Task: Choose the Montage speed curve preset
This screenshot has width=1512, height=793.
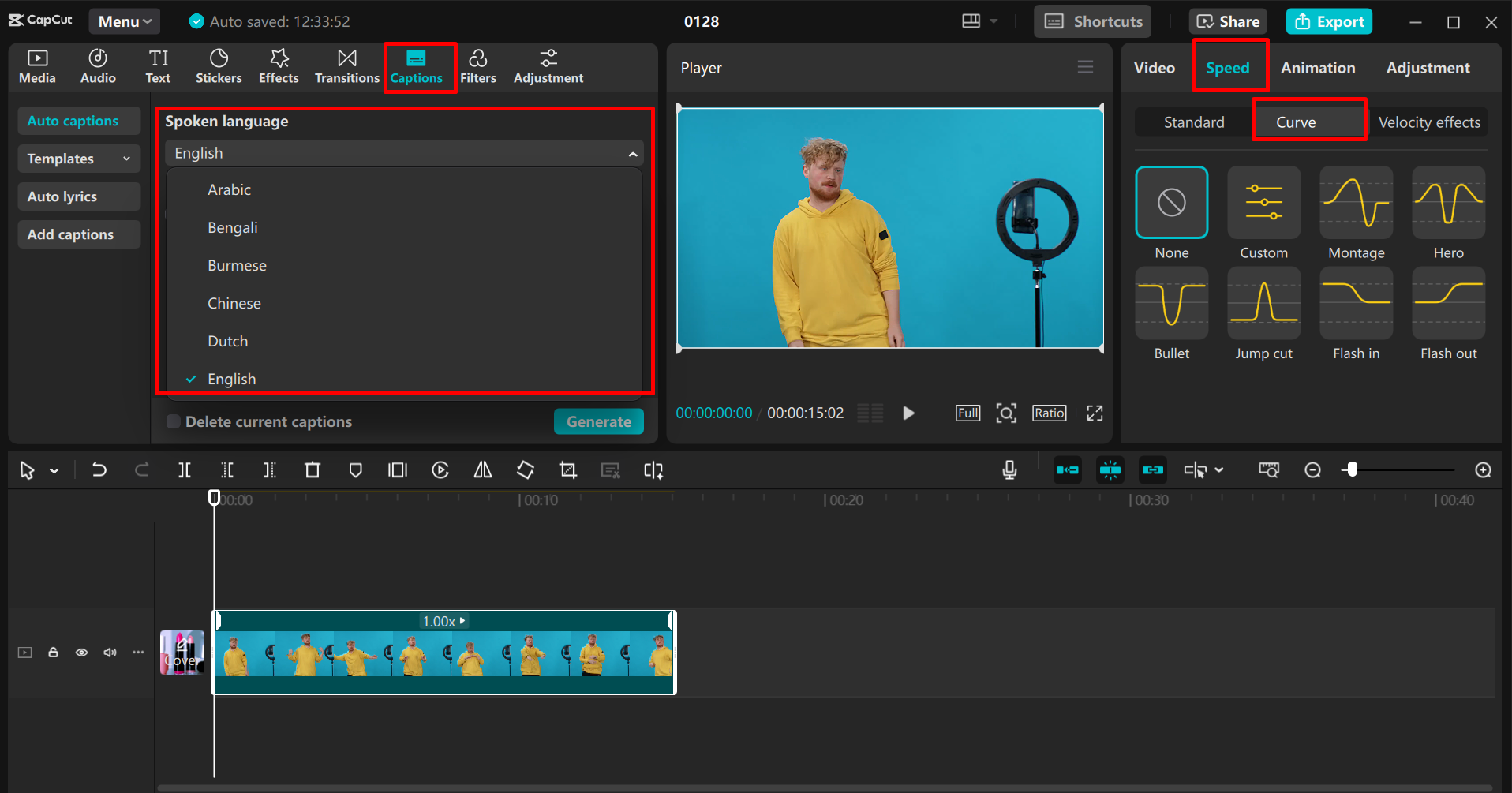Action: [x=1356, y=203]
